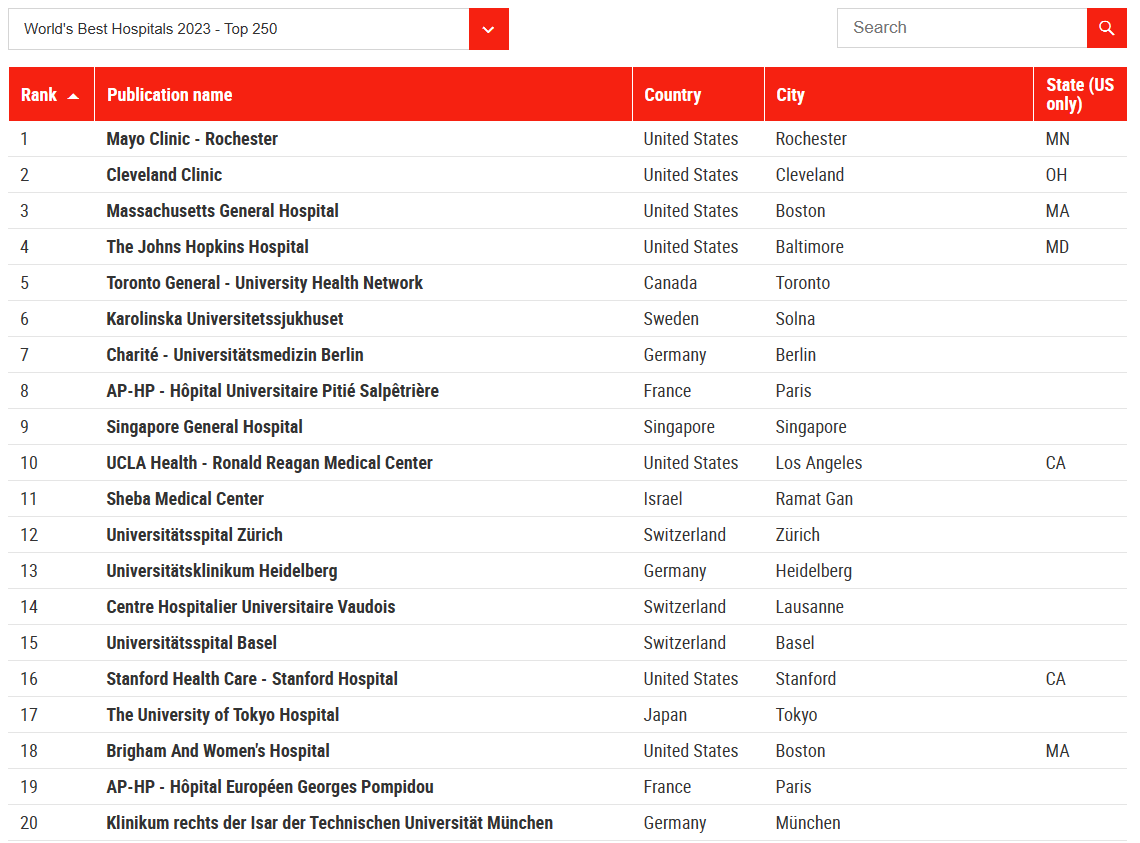This screenshot has width=1140, height=843.
Task: Click the Toronto city cell
Action: (x=803, y=283)
